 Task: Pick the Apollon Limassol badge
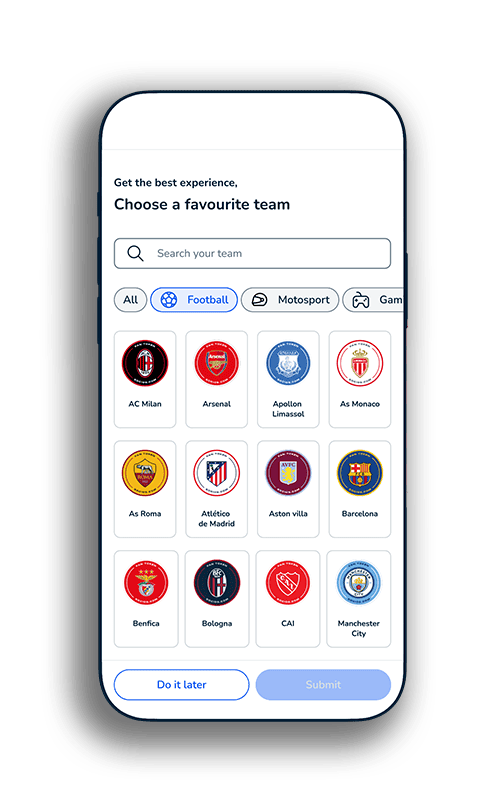point(288,363)
